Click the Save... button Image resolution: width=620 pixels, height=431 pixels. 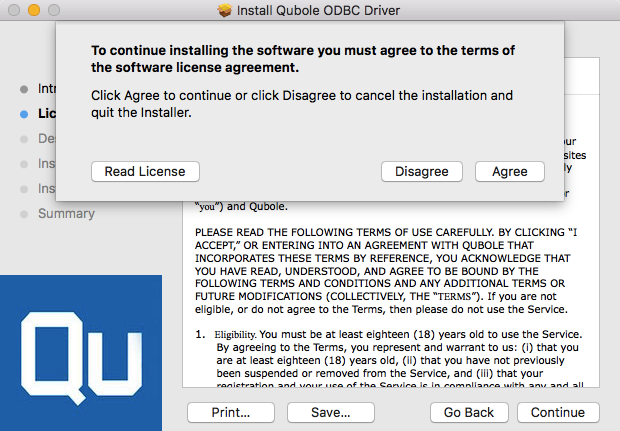[x=331, y=412]
